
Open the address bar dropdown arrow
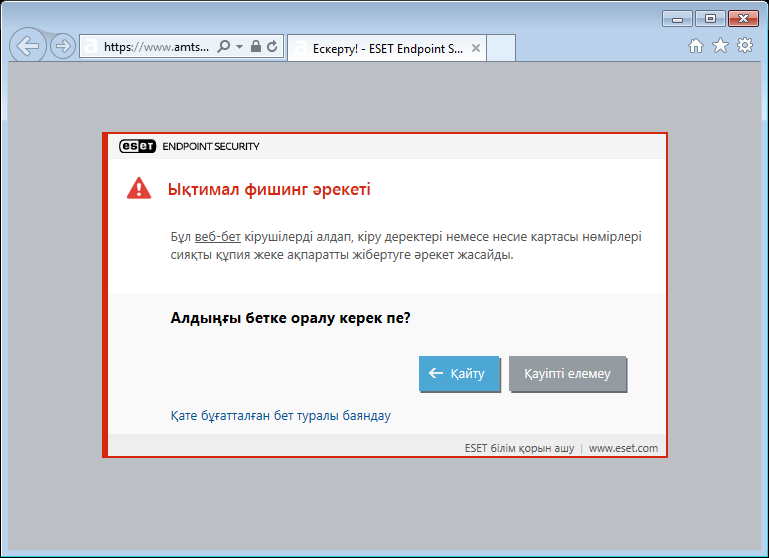239,47
